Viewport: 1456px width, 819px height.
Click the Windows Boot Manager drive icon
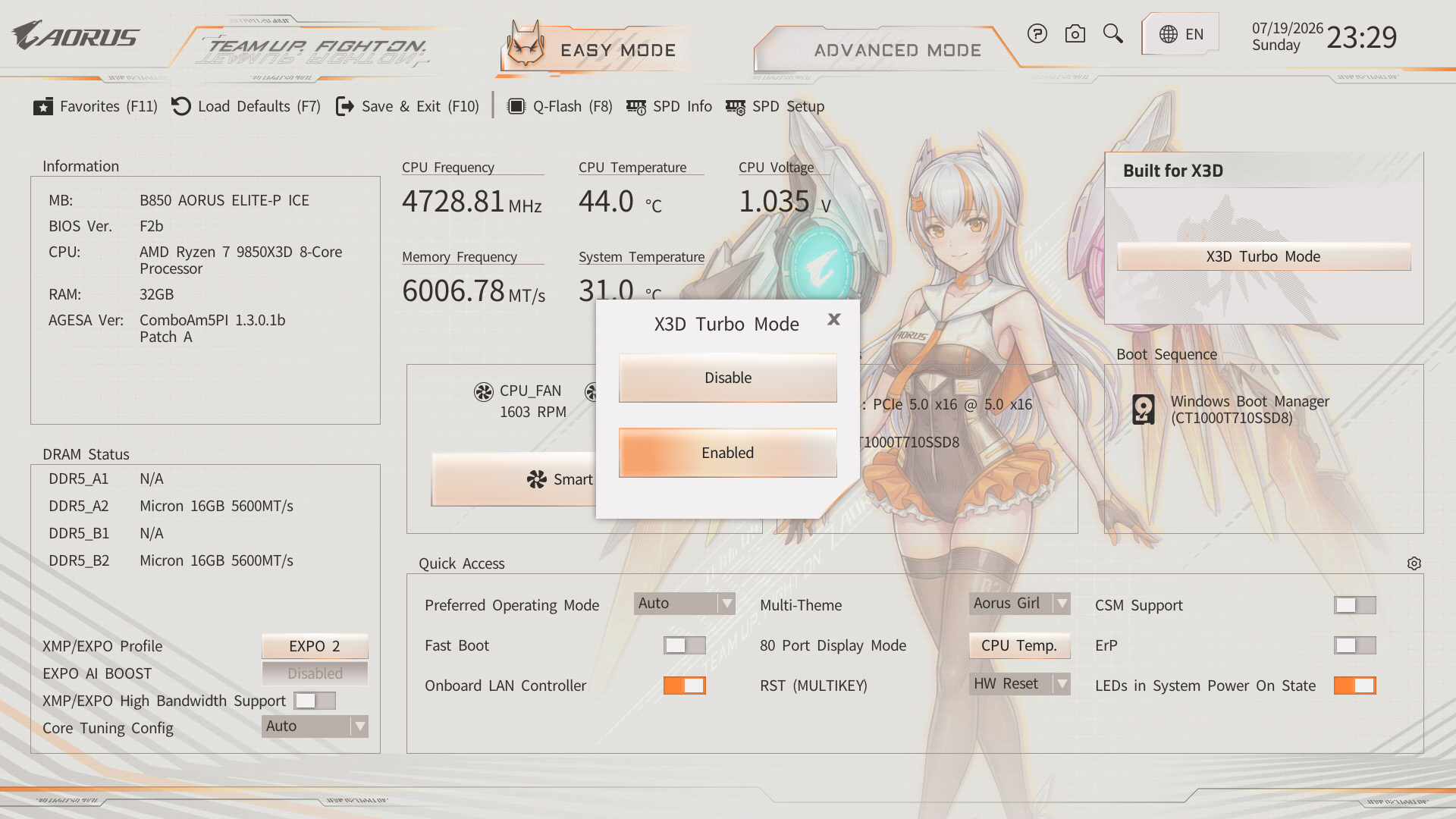(1144, 409)
